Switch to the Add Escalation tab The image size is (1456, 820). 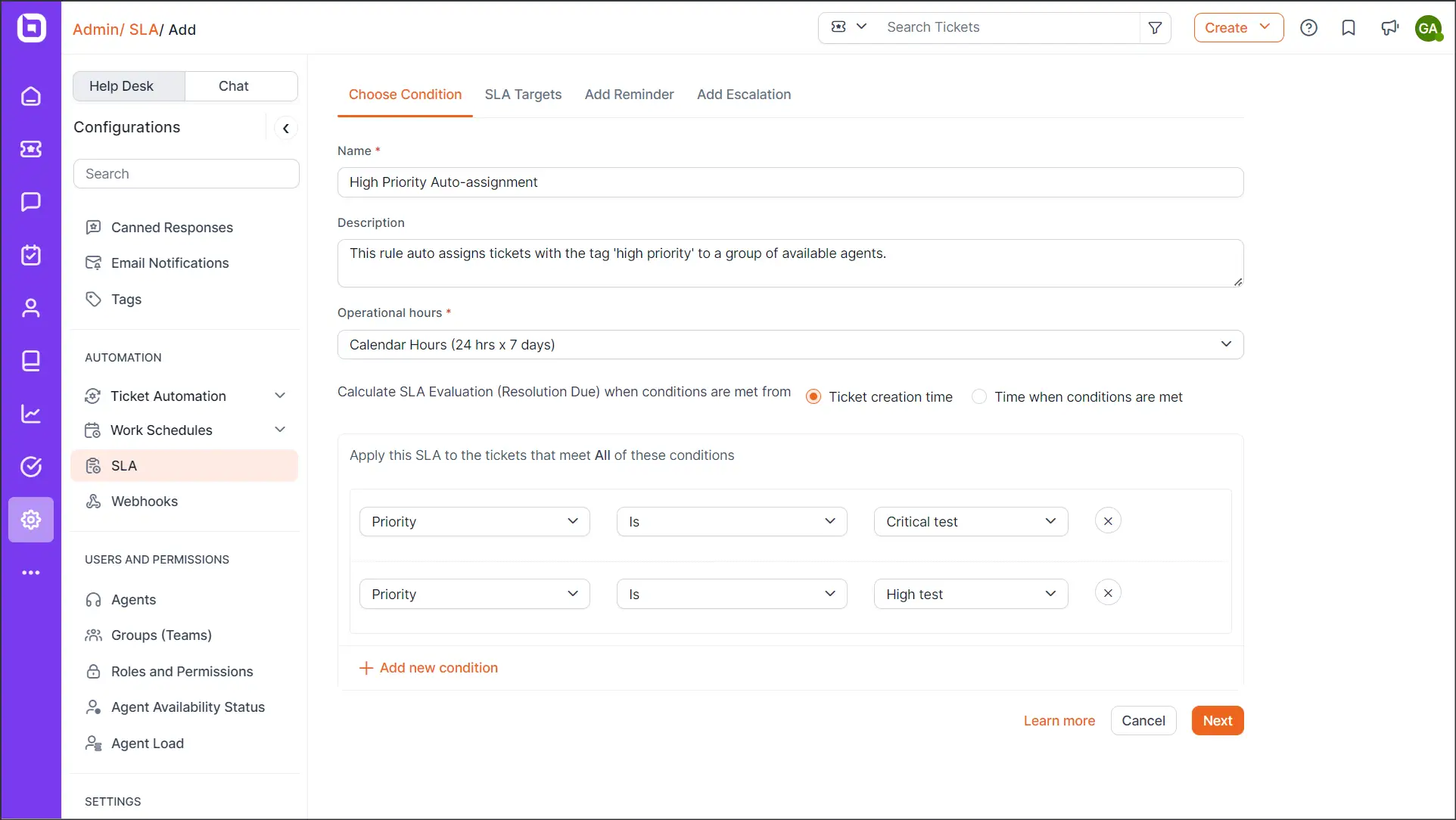coord(744,95)
